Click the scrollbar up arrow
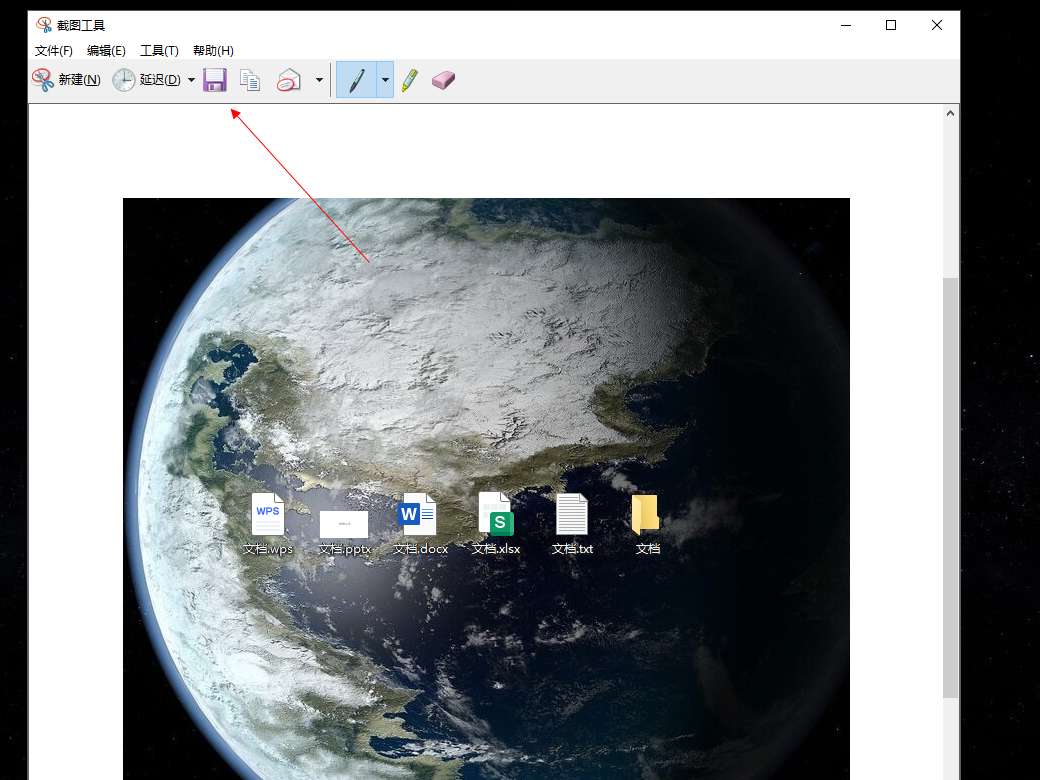1040x780 pixels. tap(950, 113)
